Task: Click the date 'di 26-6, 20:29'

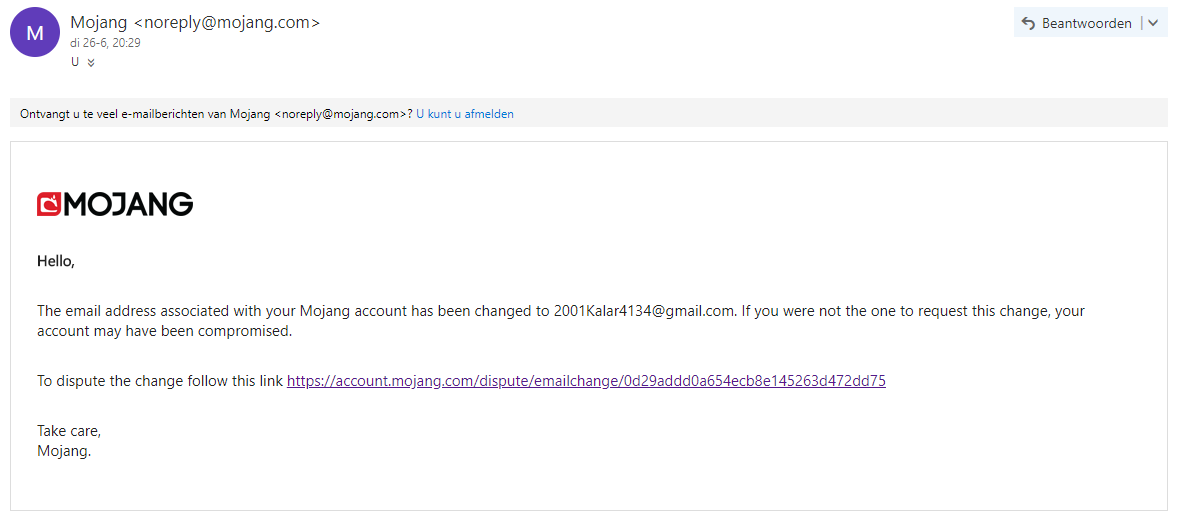Action: click(x=105, y=43)
